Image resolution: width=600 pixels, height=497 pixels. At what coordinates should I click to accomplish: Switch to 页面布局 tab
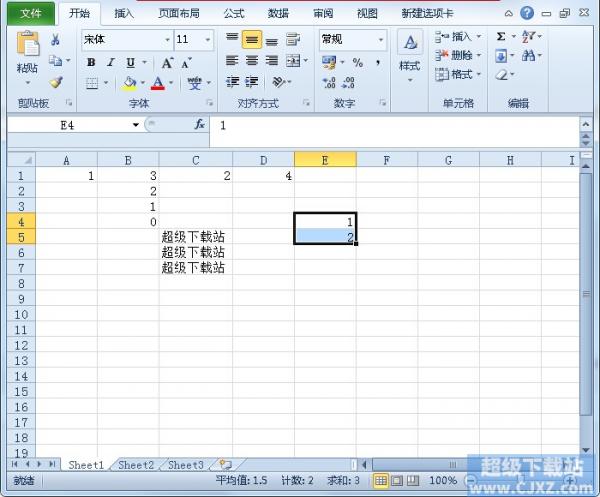(x=179, y=14)
